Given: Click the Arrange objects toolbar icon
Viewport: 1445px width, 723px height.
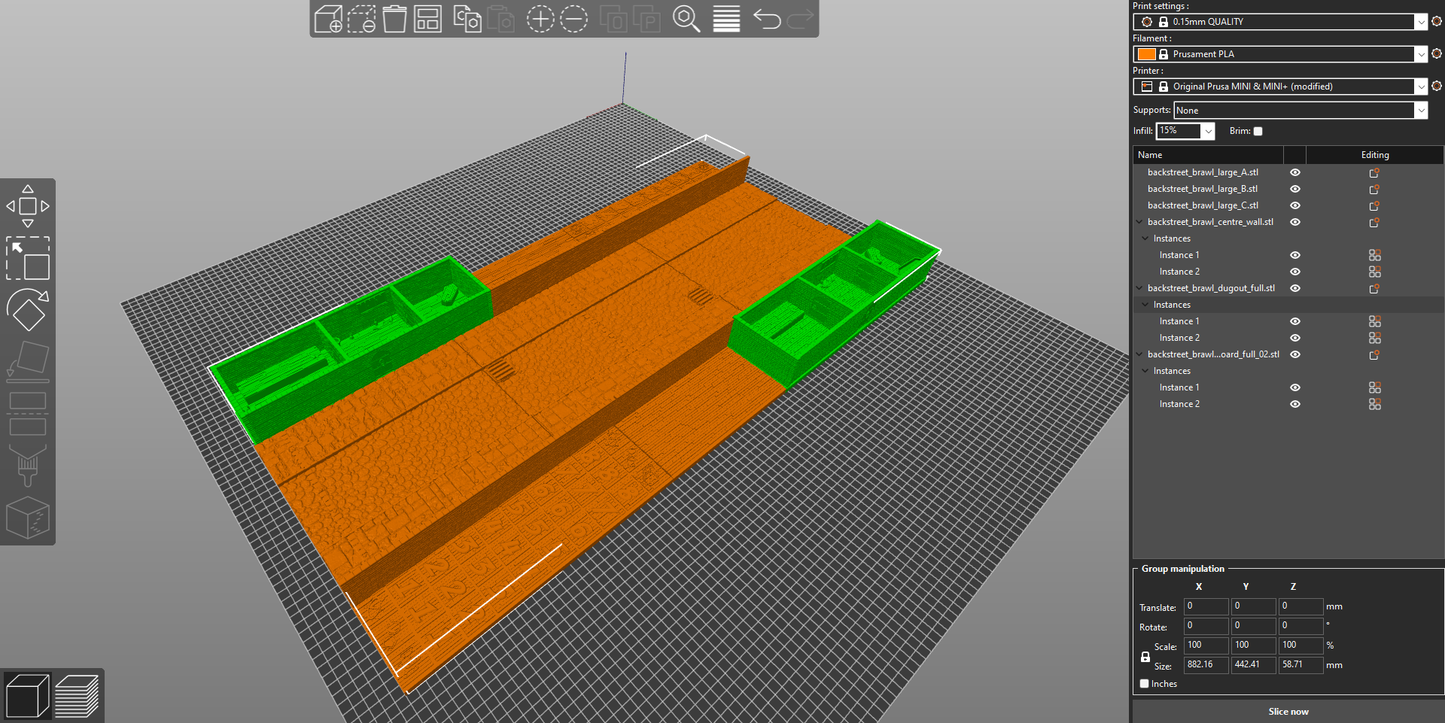Looking at the screenshot, I should point(428,19).
